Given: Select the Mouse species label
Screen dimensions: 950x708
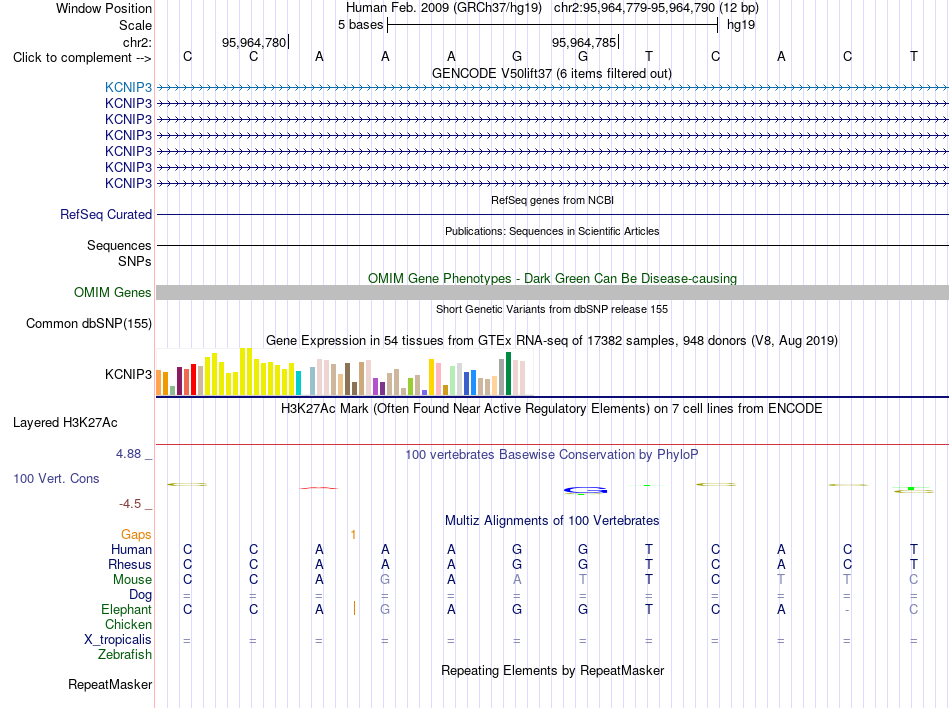Looking at the screenshot, I should click(132, 580).
